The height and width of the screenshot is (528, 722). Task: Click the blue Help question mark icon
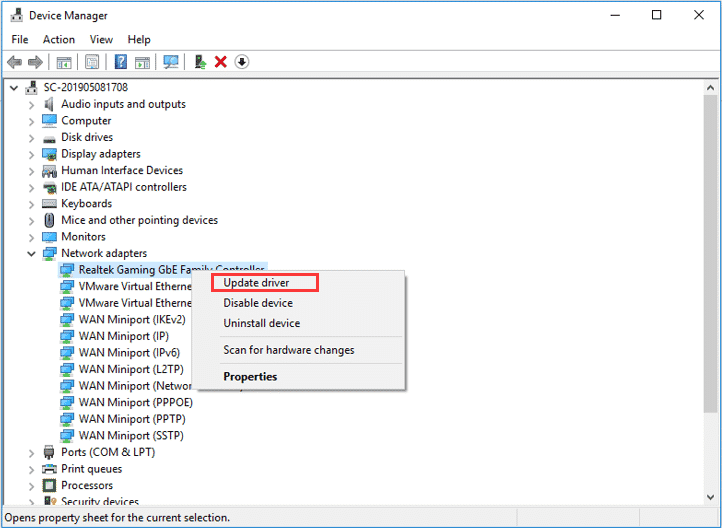pyautogui.click(x=121, y=62)
